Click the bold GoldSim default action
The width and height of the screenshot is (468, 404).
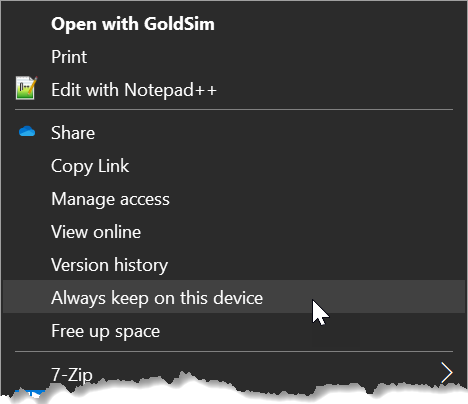click(133, 24)
